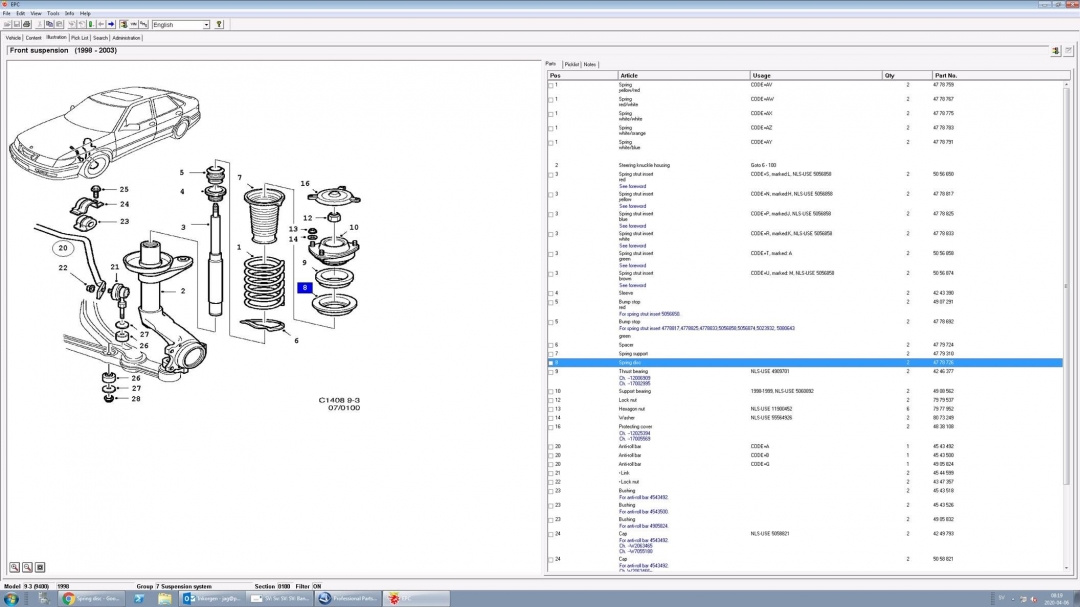Screen dimensions: 1080x607
Task: Click the blue forward arrow icon
Action: pos(111,24)
